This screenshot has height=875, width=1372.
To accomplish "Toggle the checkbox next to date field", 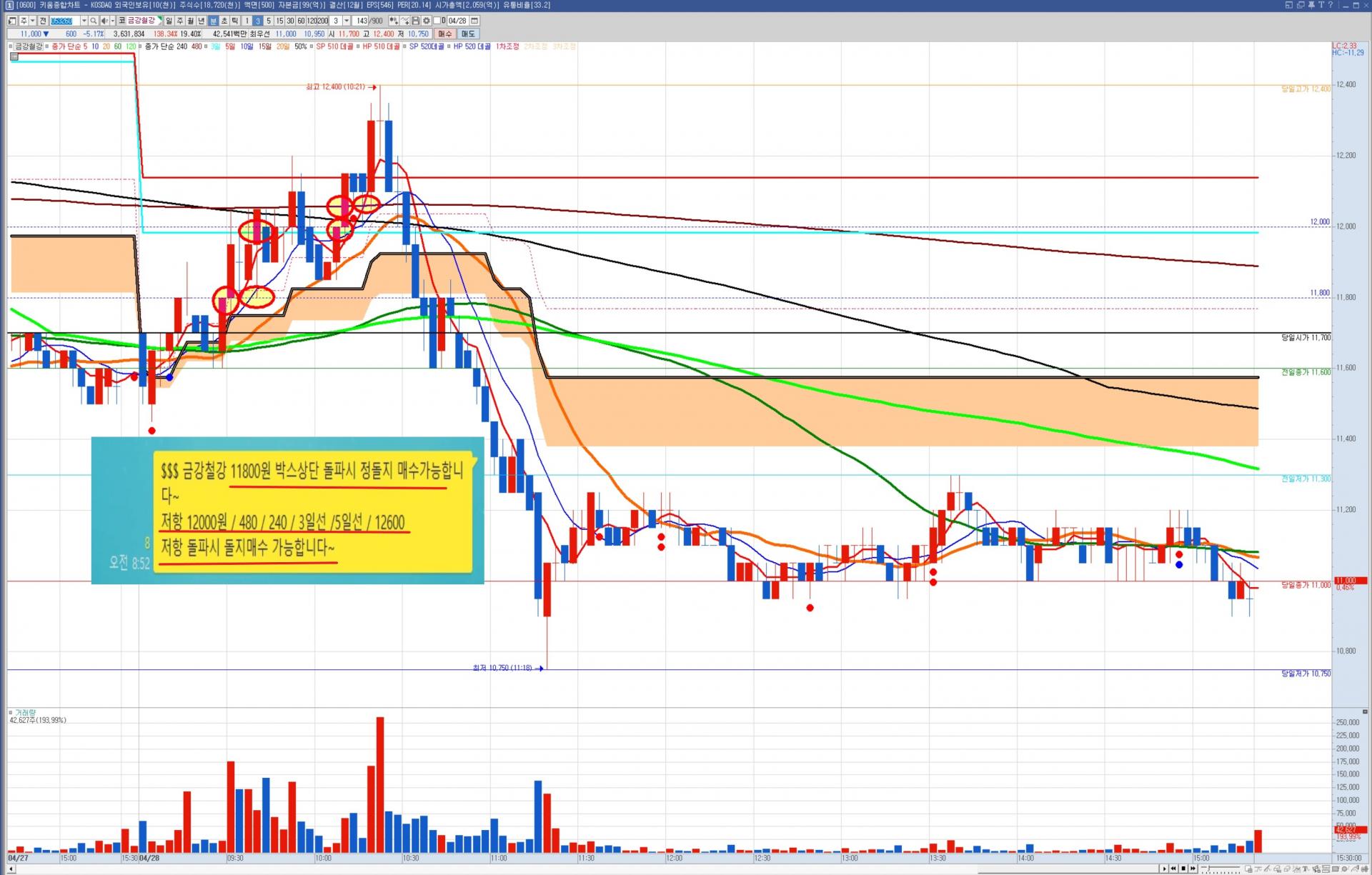I will point(437,21).
